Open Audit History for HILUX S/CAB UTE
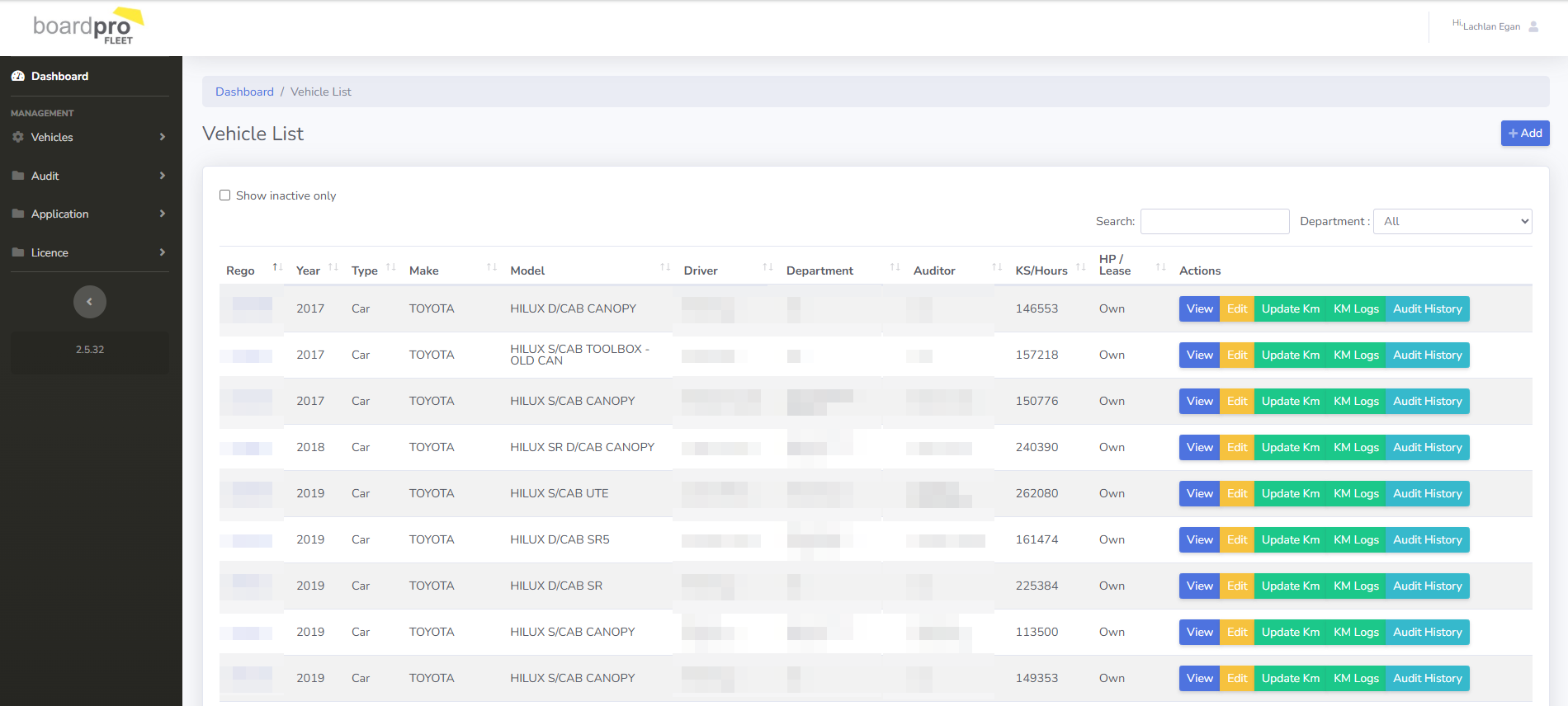Viewport: 1568px width, 706px height. coord(1427,493)
